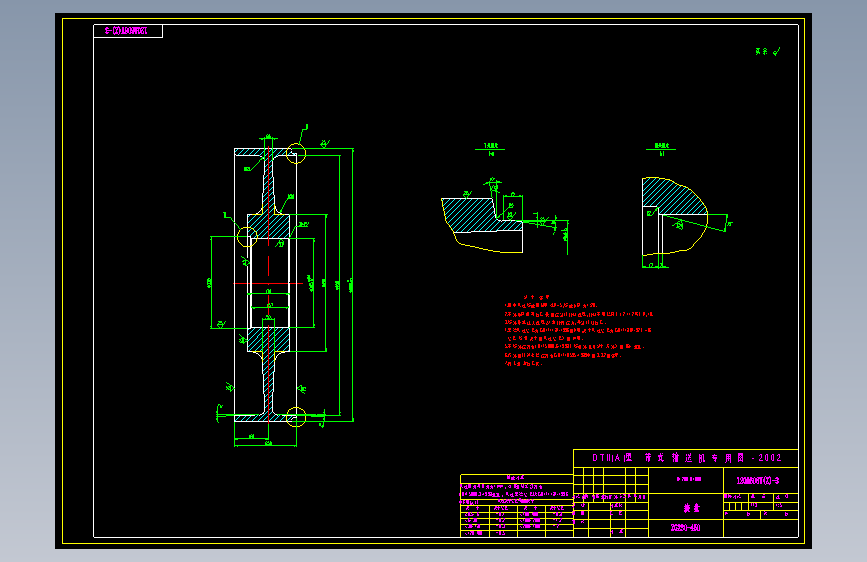This screenshot has width=867, height=562.
Task: Select the outermost vertical diameter dimension on the right
Action: coord(352,285)
